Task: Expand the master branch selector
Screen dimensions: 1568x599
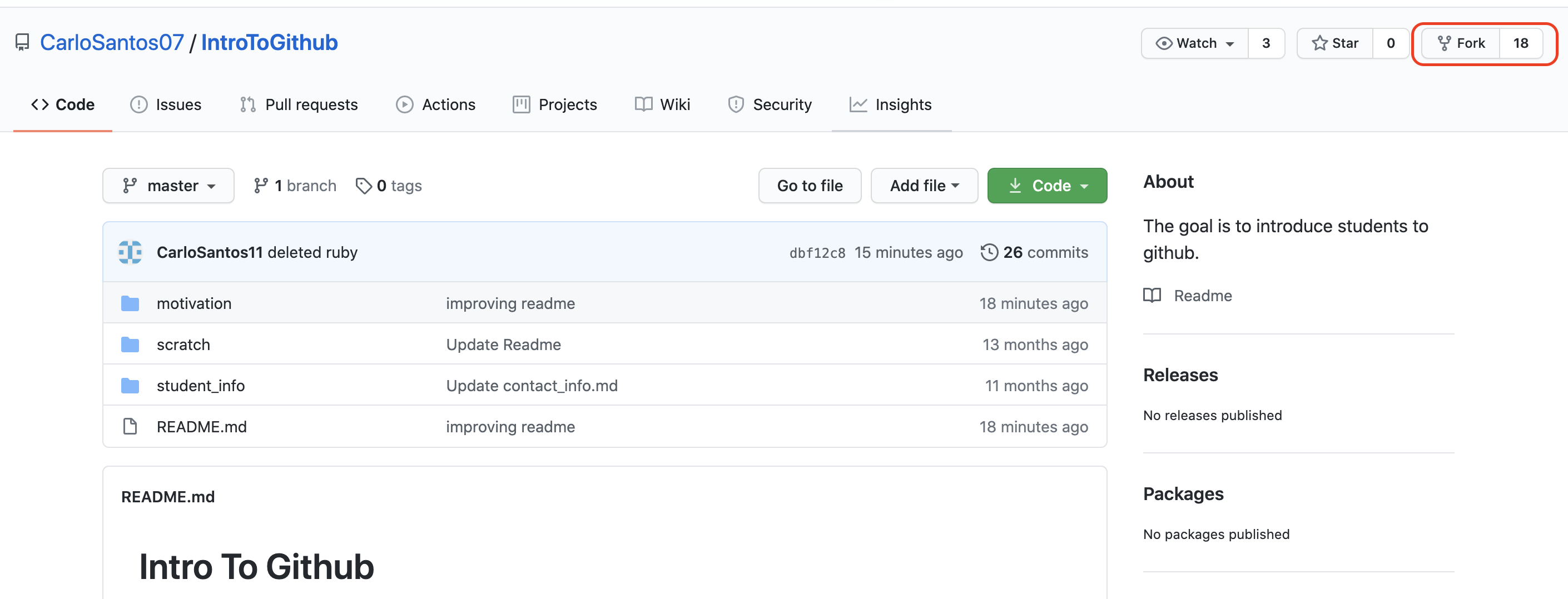Action: (x=168, y=186)
